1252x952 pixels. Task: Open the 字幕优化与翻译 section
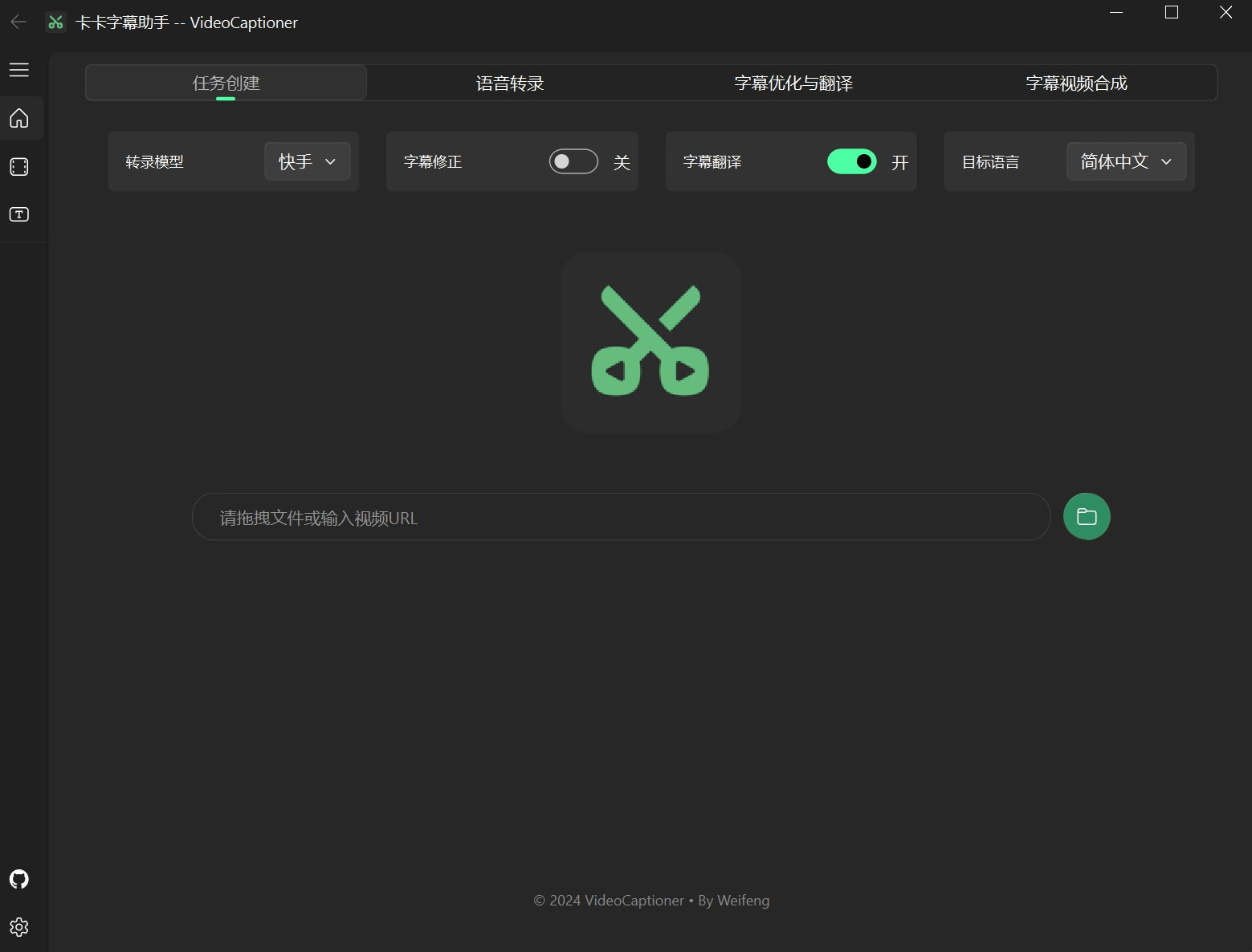[x=793, y=82]
